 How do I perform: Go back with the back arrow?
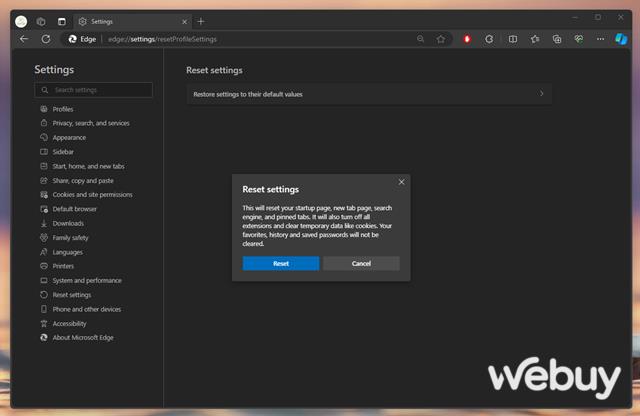click(24, 39)
